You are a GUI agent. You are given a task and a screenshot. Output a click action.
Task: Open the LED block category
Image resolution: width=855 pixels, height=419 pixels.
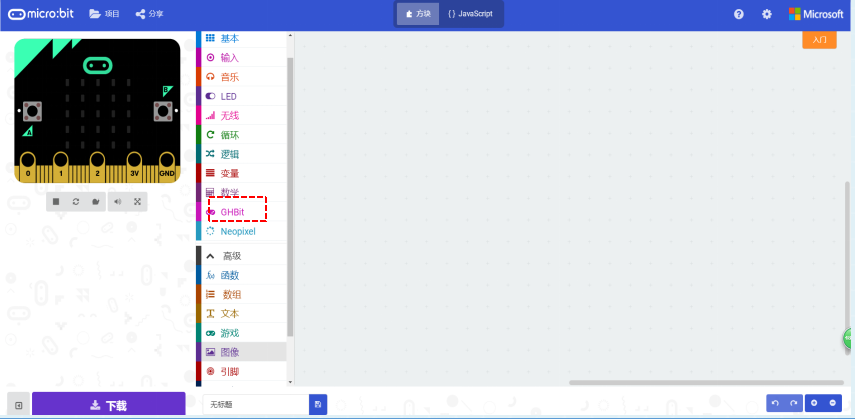pyautogui.click(x=241, y=97)
